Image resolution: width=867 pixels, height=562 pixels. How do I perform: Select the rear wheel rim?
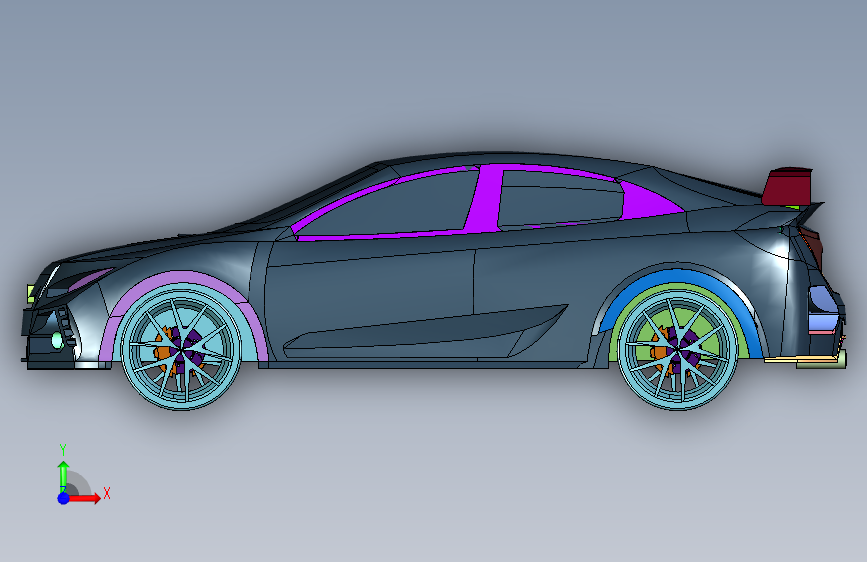(678, 349)
